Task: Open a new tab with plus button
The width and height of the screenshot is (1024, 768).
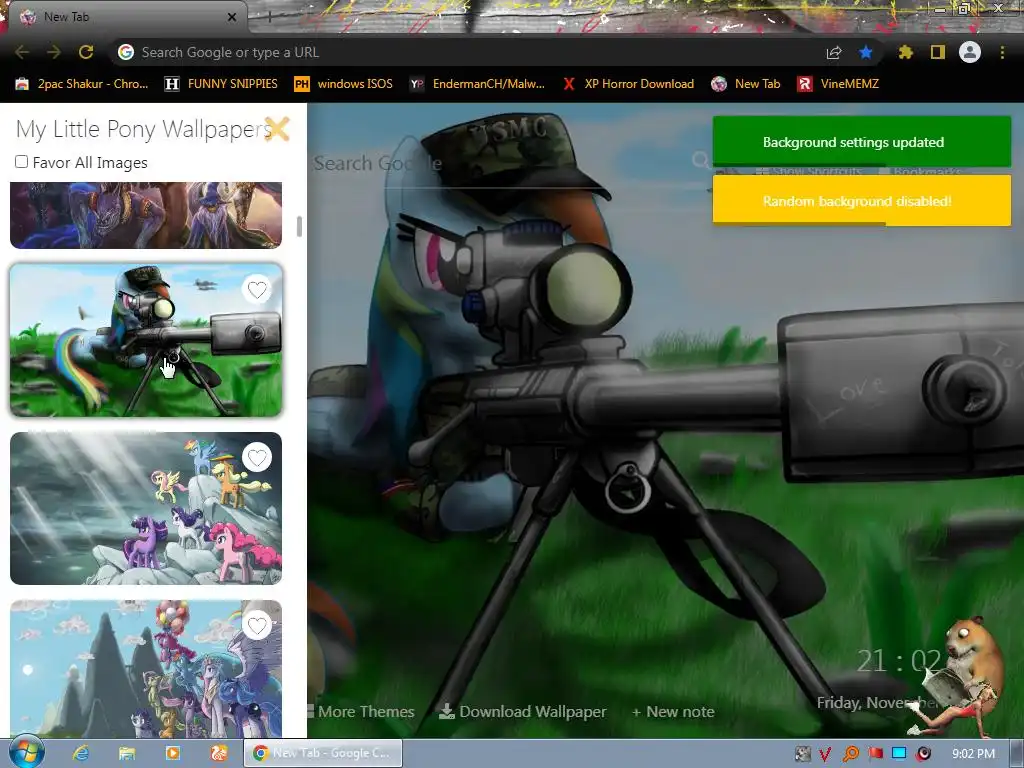Action: [270, 17]
